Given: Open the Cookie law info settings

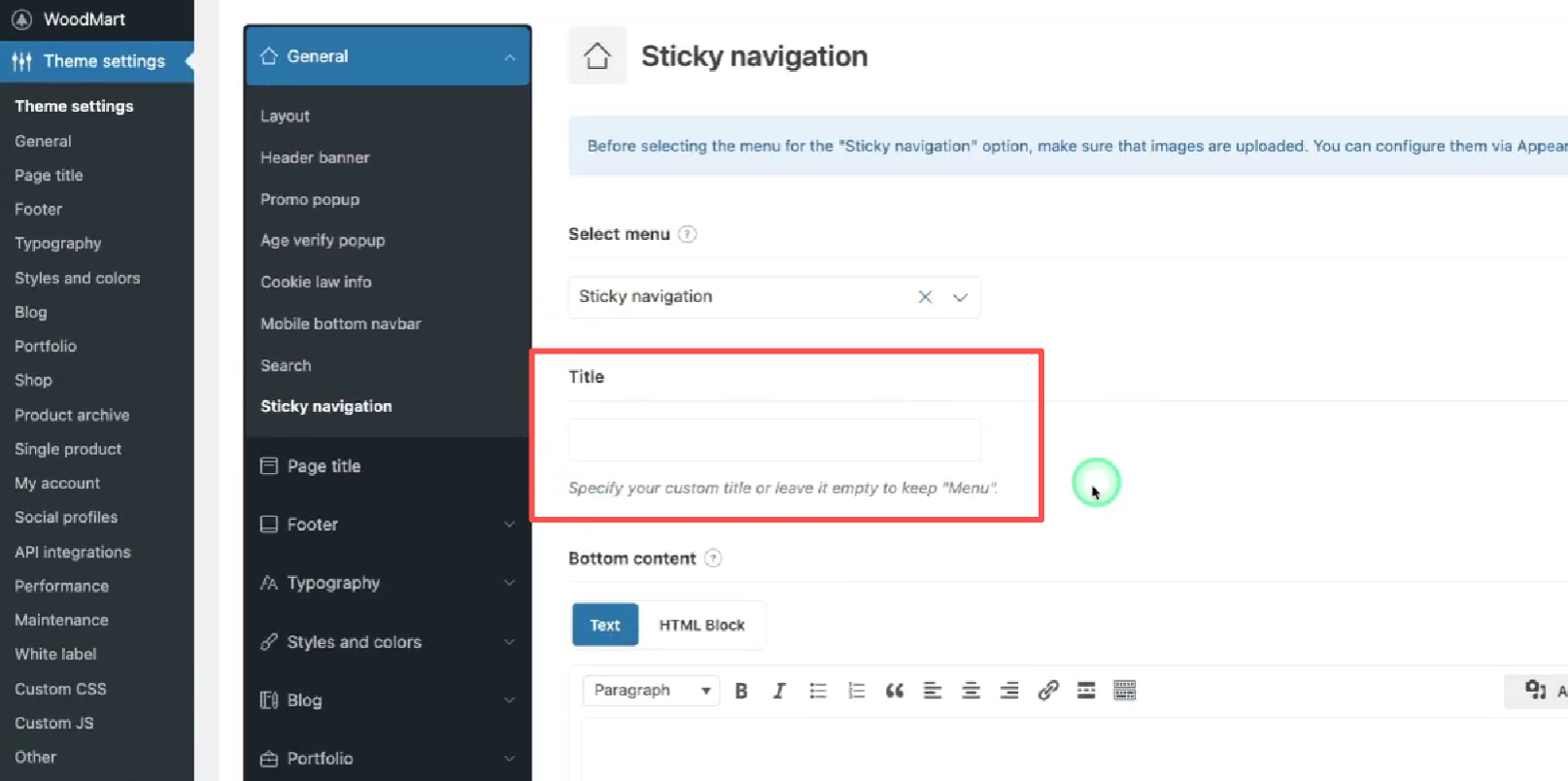Looking at the screenshot, I should coord(316,282).
